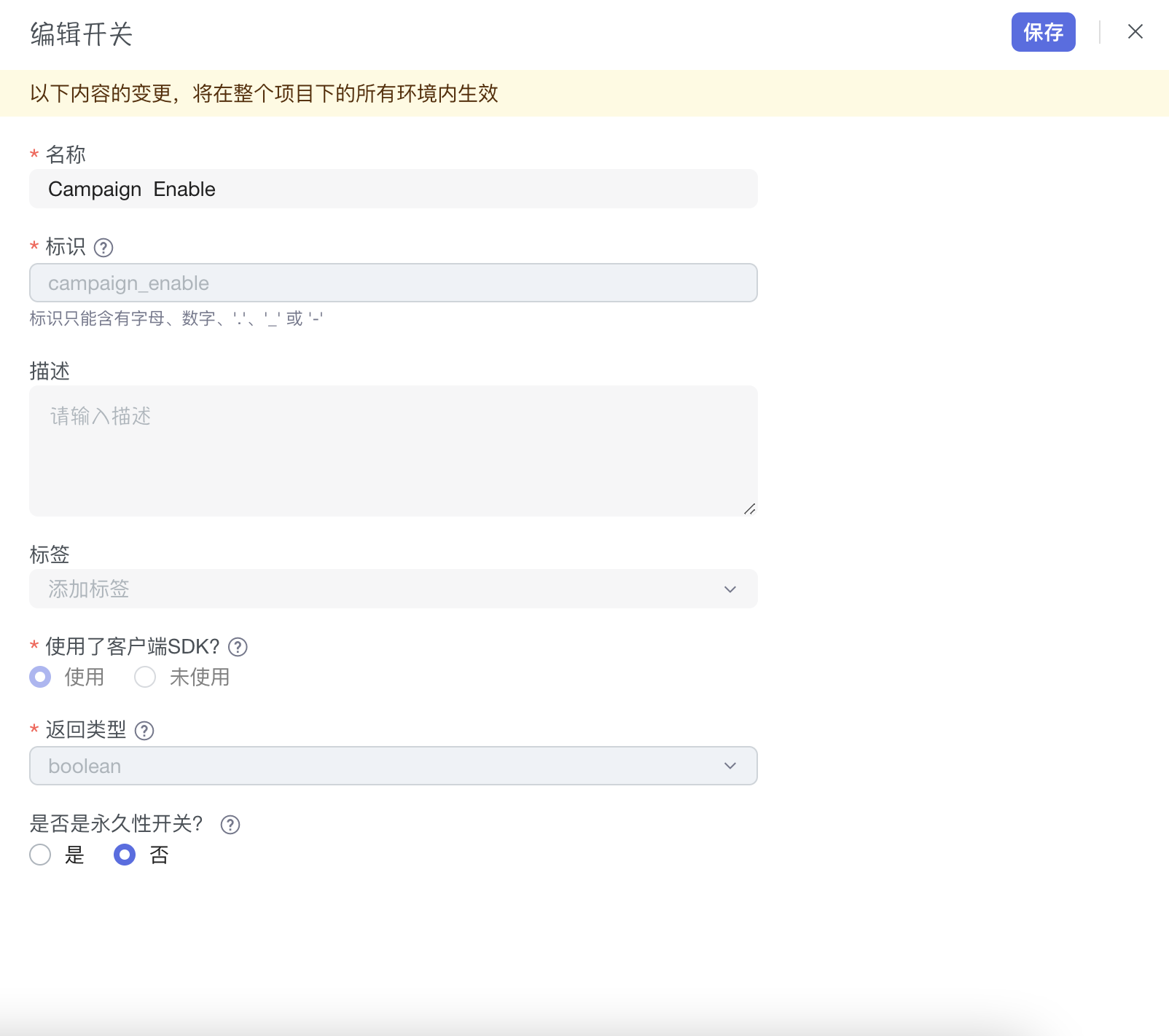This screenshot has height=1036, width=1169.
Task: Click the resize handle of 描述 textarea
Action: tap(749, 509)
